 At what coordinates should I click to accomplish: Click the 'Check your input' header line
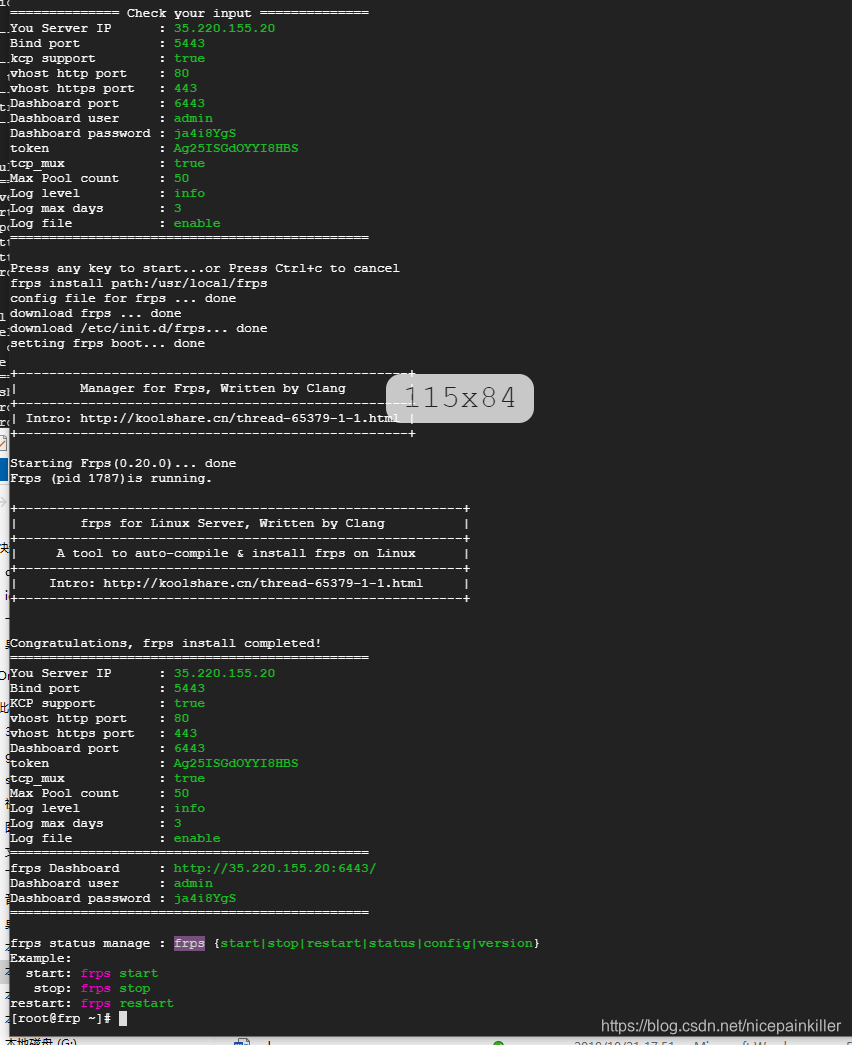[x=189, y=13]
